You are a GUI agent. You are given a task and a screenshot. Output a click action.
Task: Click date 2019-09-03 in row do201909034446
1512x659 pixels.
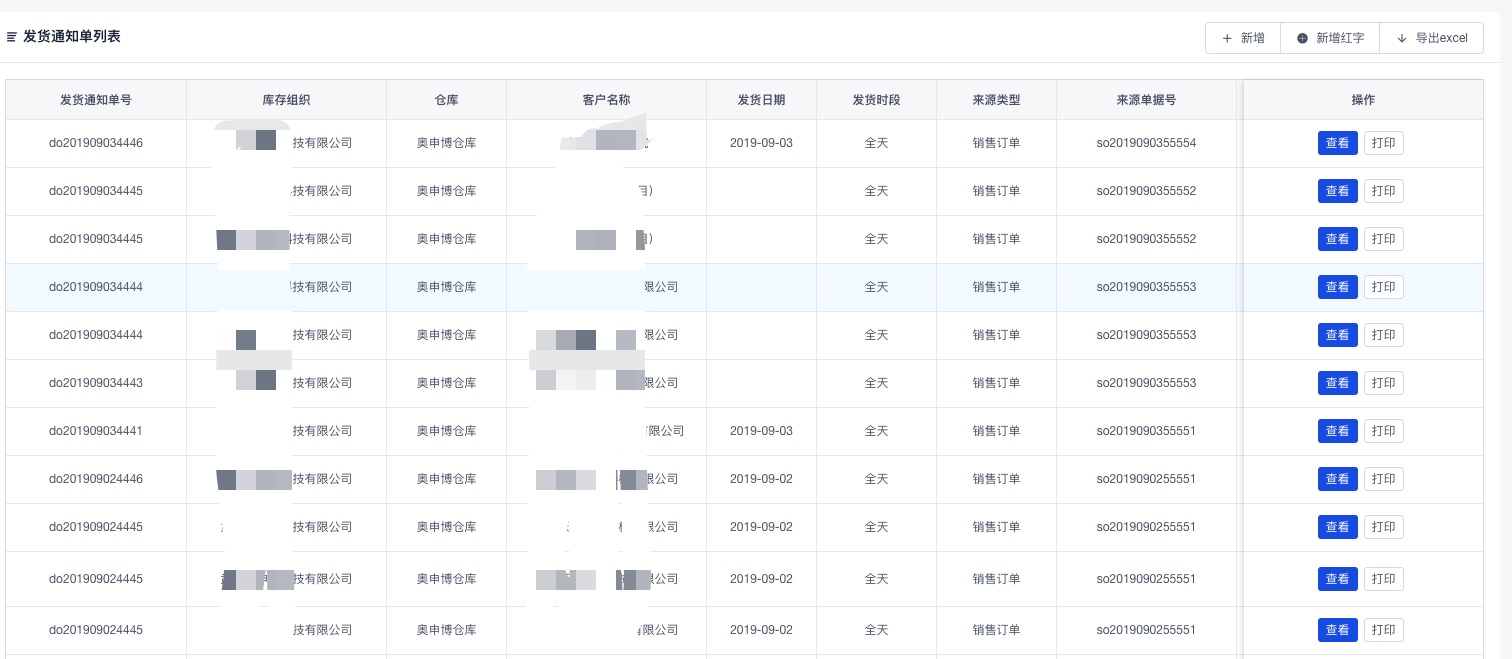[761, 143]
